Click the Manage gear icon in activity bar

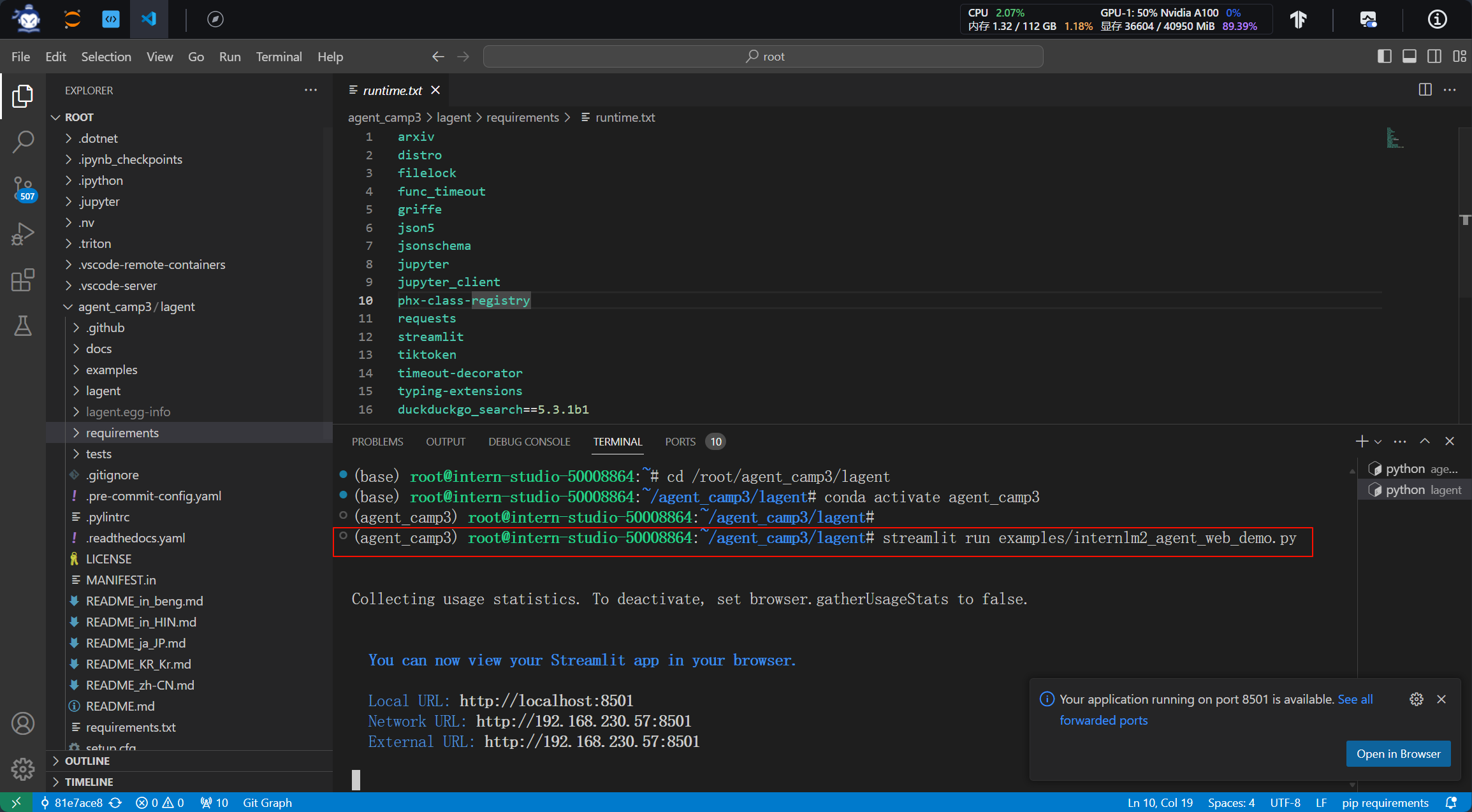(23, 769)
